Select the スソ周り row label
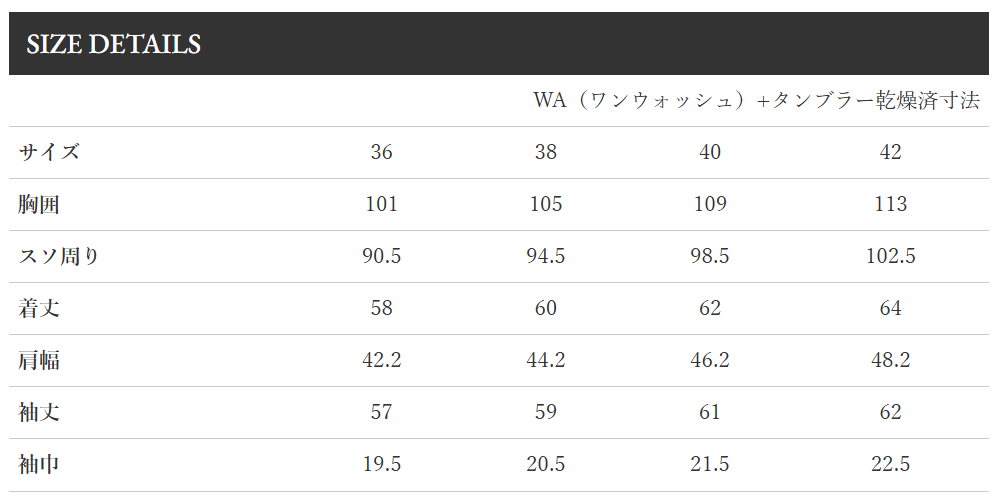 [59, 256]
